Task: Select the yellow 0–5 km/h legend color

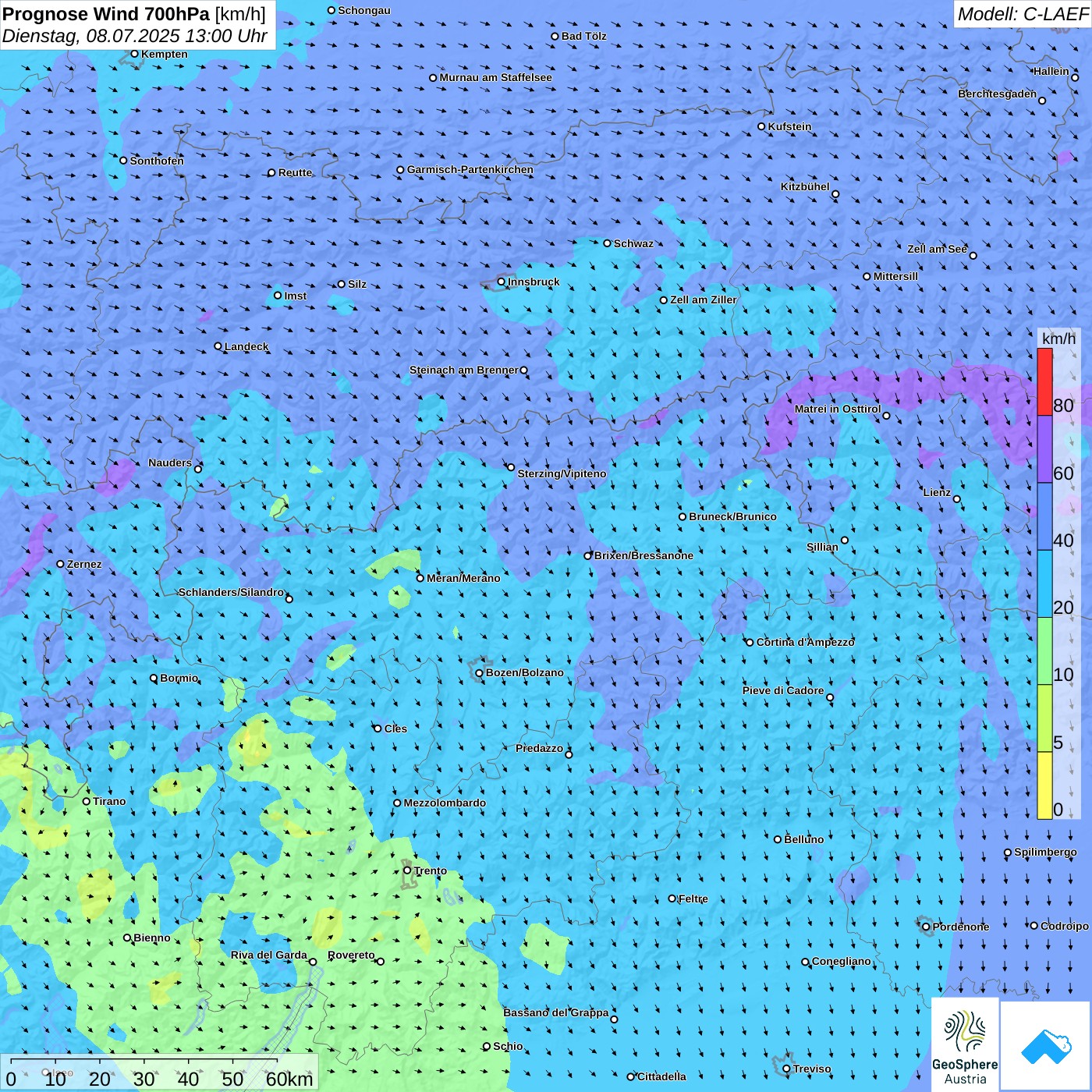Action: pos(1044,785)
